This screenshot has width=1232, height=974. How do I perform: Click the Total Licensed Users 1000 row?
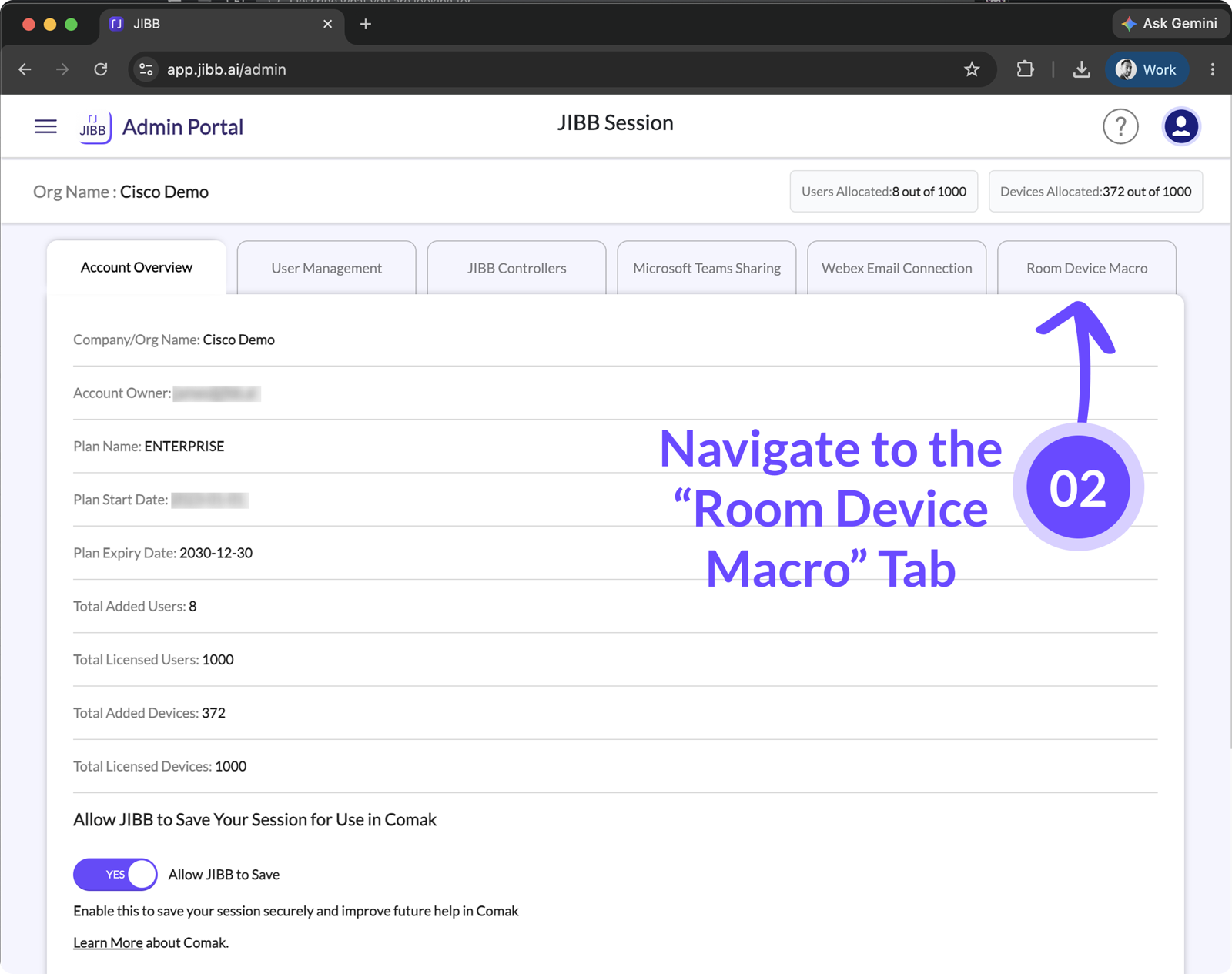pos(615,660)
